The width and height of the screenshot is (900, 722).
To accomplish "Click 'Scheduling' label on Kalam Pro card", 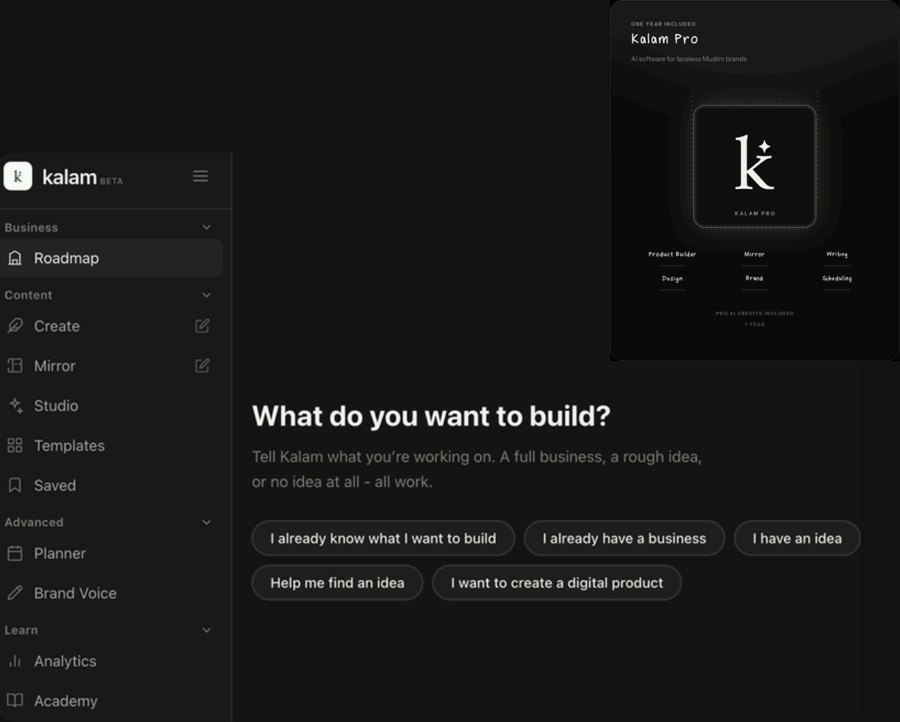I will 837,278.
